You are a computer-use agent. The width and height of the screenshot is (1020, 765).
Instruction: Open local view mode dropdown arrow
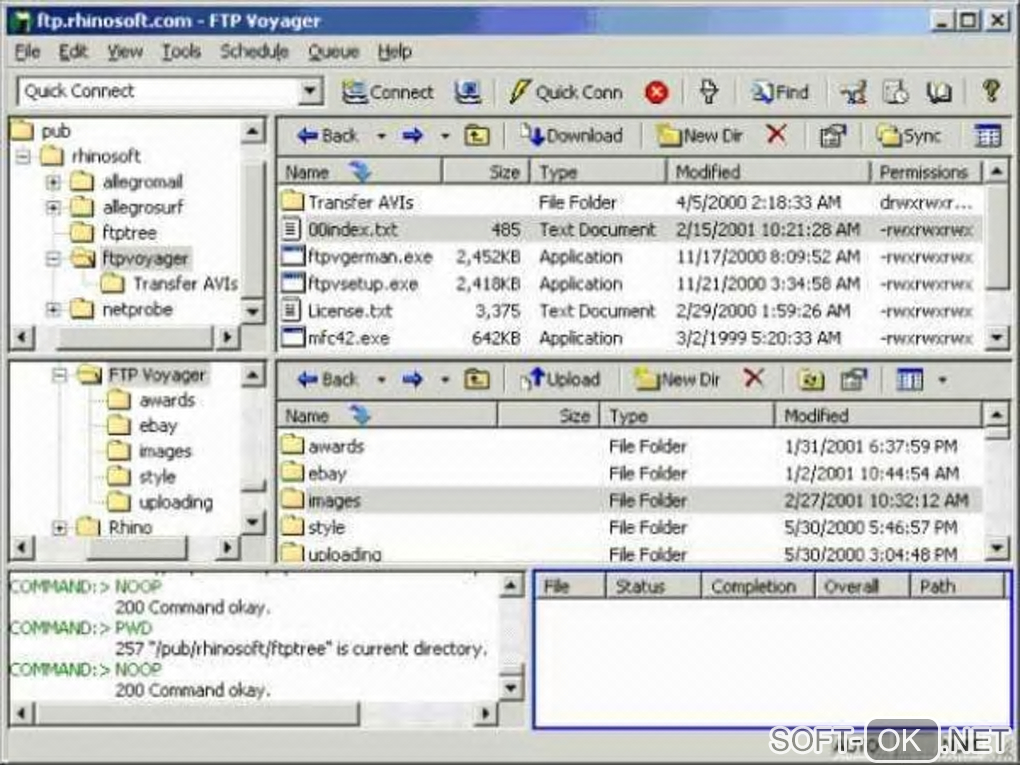pos(942,380)
